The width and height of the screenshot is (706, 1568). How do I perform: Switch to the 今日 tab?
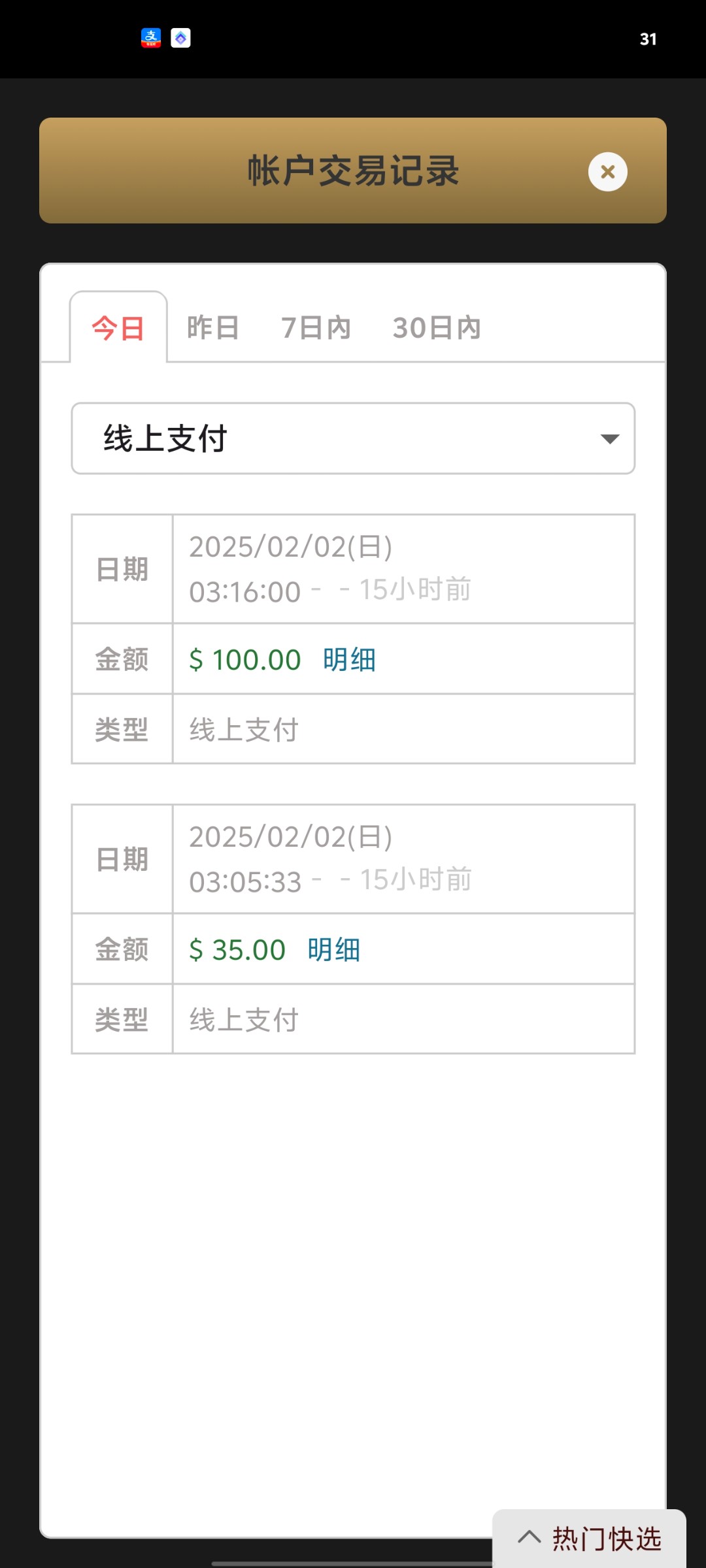[x=118, y=328]
